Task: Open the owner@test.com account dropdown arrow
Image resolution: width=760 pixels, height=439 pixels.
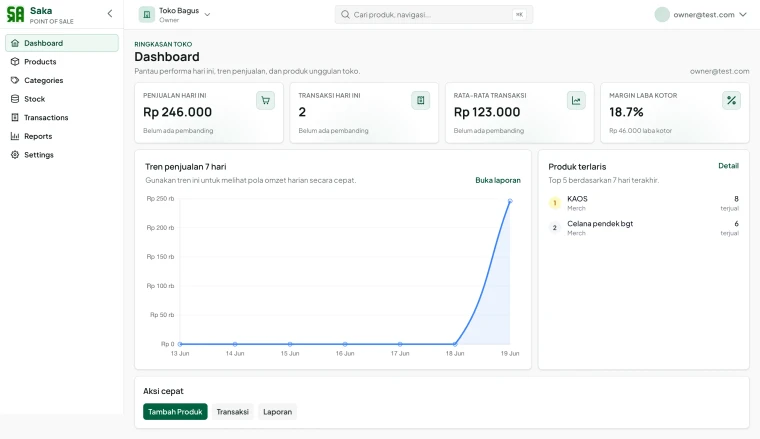Action: tap(743, 15)
